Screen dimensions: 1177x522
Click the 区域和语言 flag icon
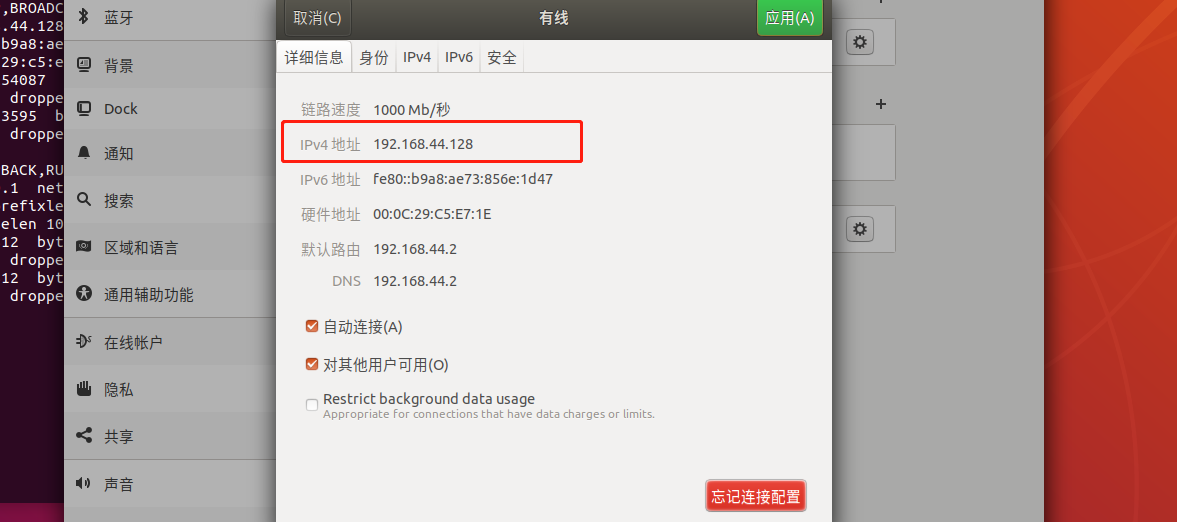[x=84, y=246]
